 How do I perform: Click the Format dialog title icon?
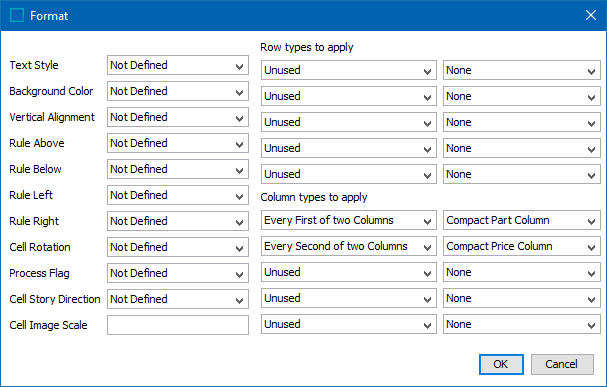coord(17,15)
